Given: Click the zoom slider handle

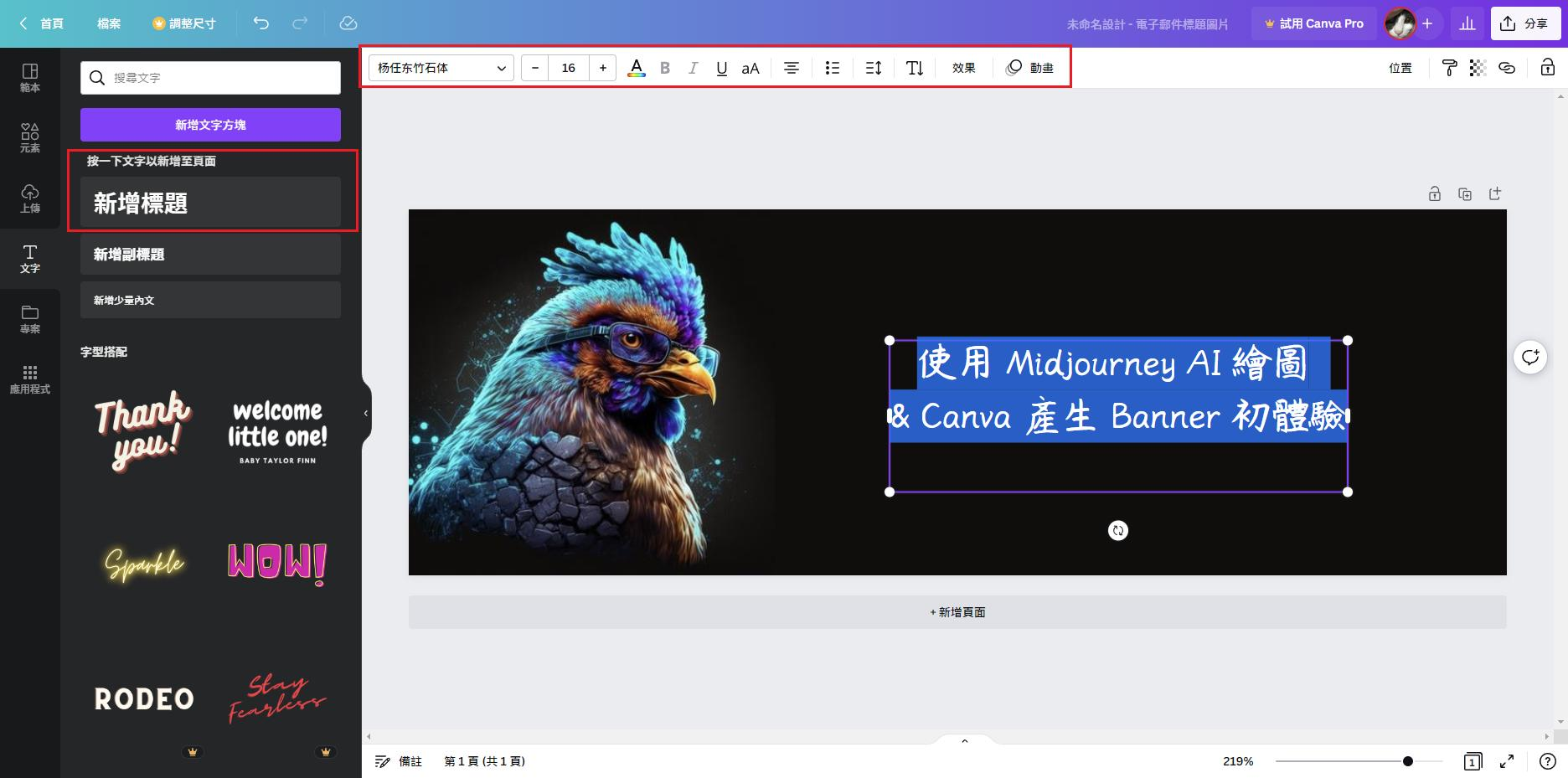Looking at the screenshot, I should (x=1408, y=761).
